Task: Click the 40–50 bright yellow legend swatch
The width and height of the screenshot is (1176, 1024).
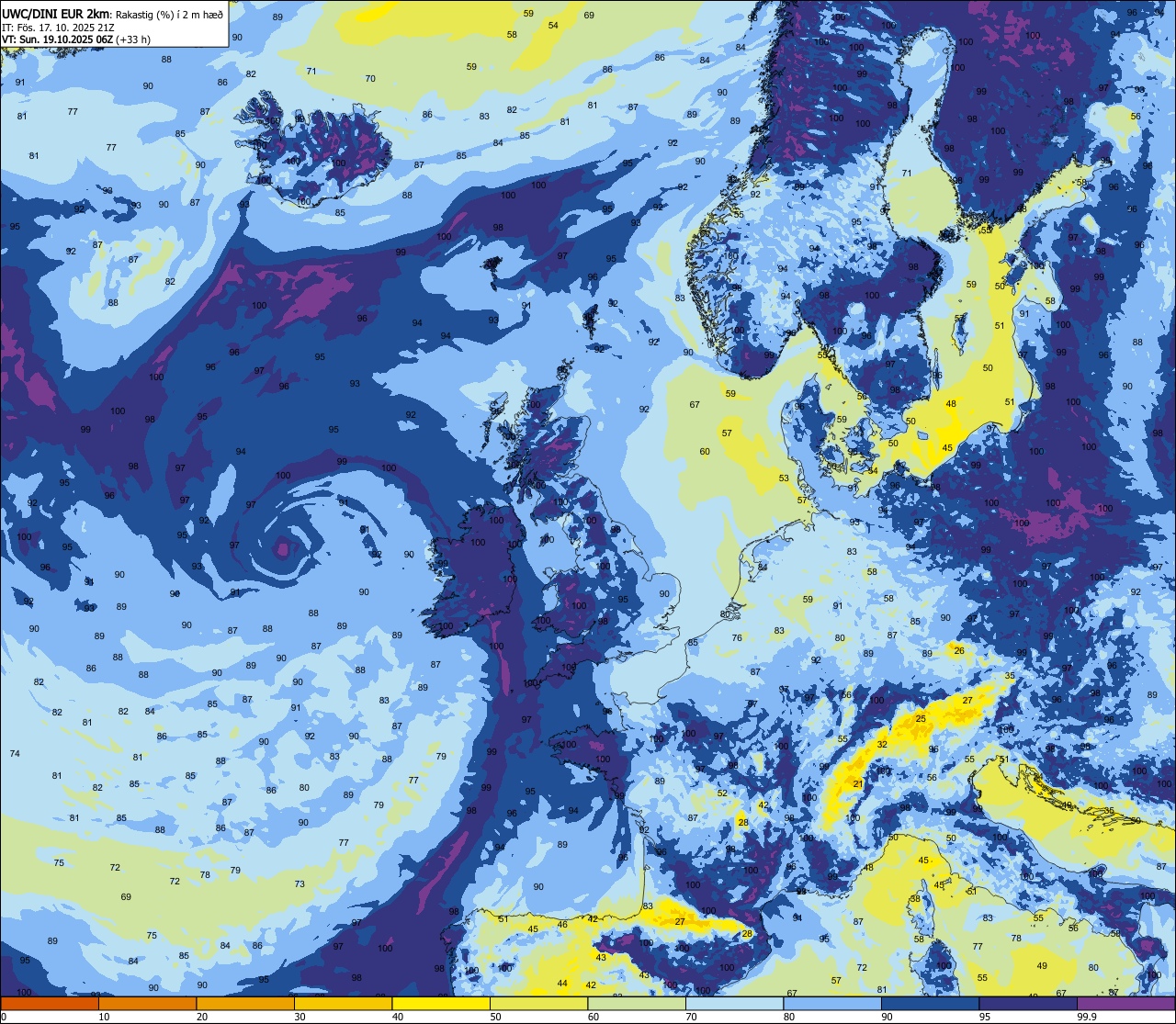Action: tap(441, 1003)
